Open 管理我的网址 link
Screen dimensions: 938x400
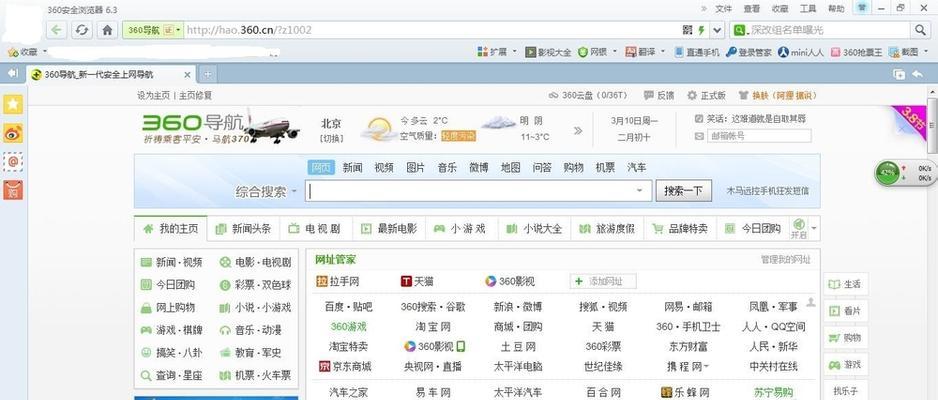pyautogui.click(x=785, y=259)
